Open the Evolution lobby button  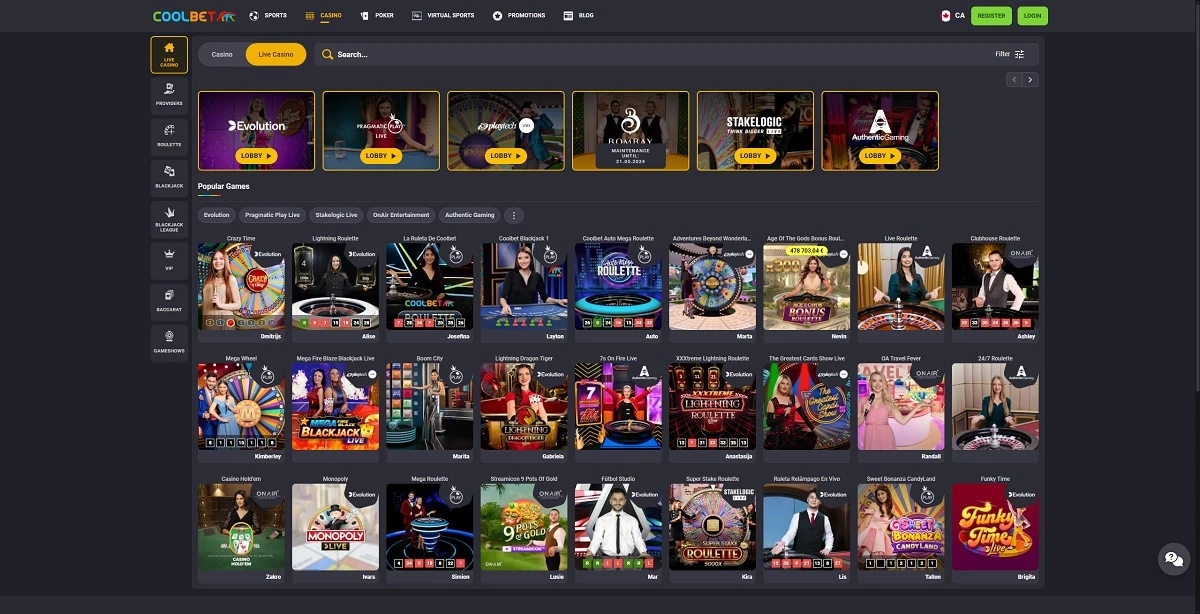point(256,156)
